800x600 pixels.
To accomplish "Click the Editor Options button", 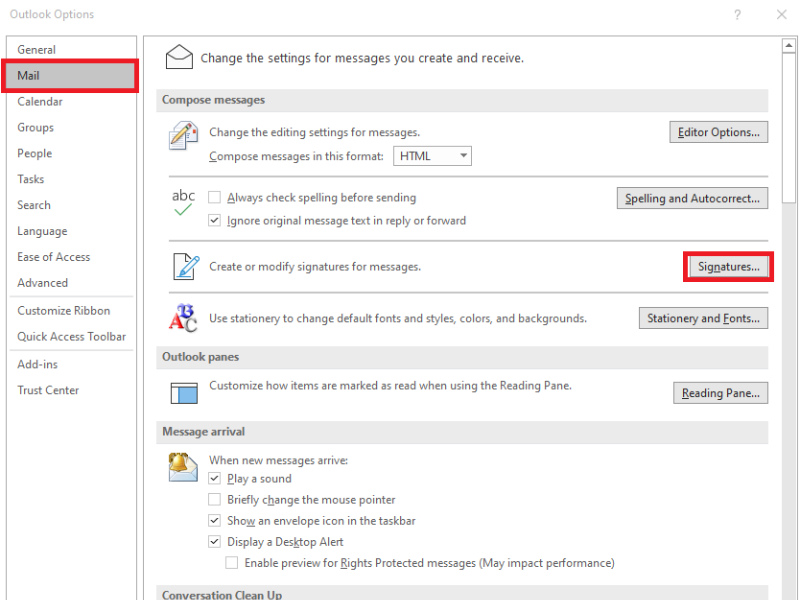I will pos(718,132).
